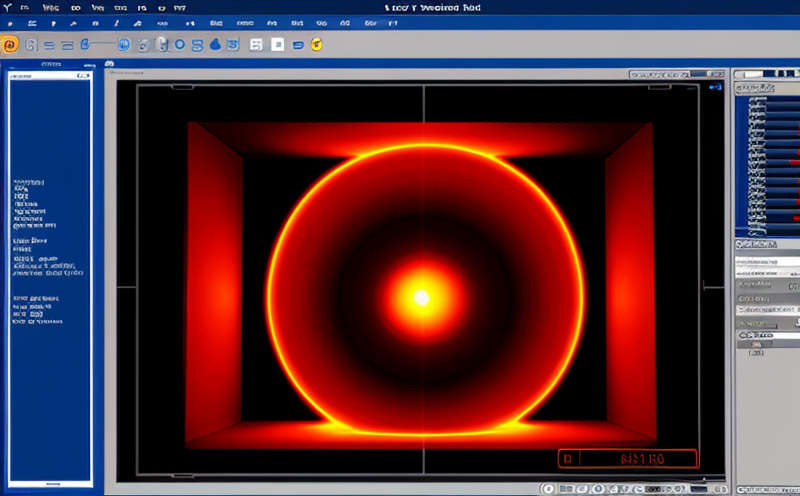Click the red-outlined readout box in the viewport
This screenshot has height=496, width=800.
(627, 459)
